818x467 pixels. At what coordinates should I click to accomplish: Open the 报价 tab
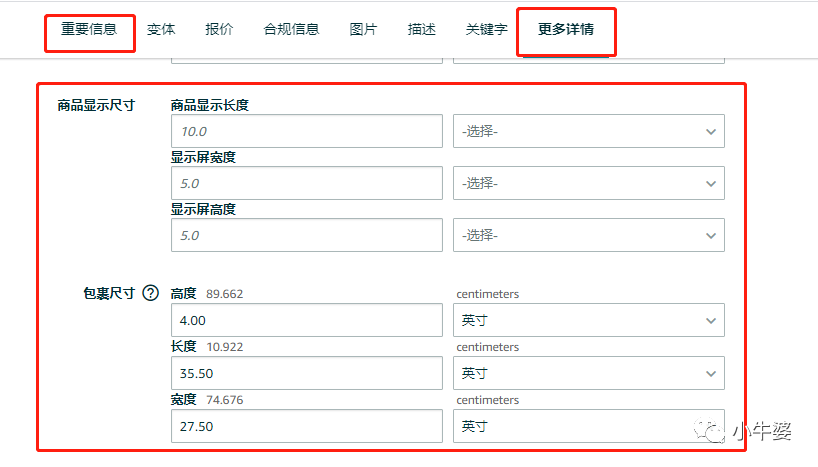click(219, 29)
